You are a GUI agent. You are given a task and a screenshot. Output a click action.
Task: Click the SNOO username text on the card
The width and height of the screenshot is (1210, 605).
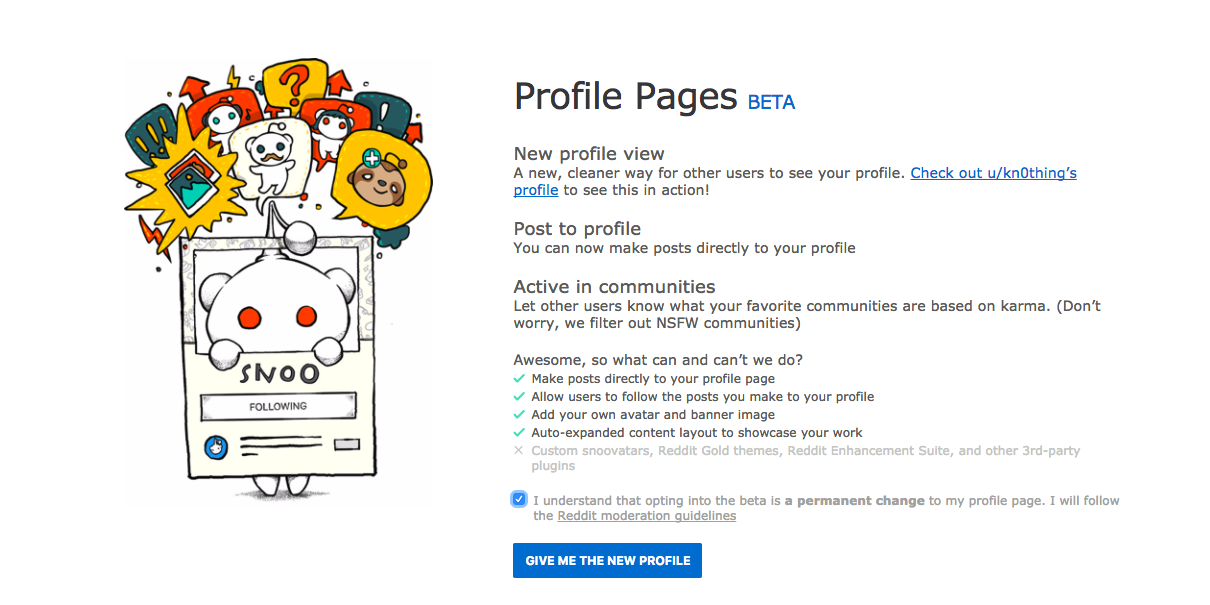278,373
